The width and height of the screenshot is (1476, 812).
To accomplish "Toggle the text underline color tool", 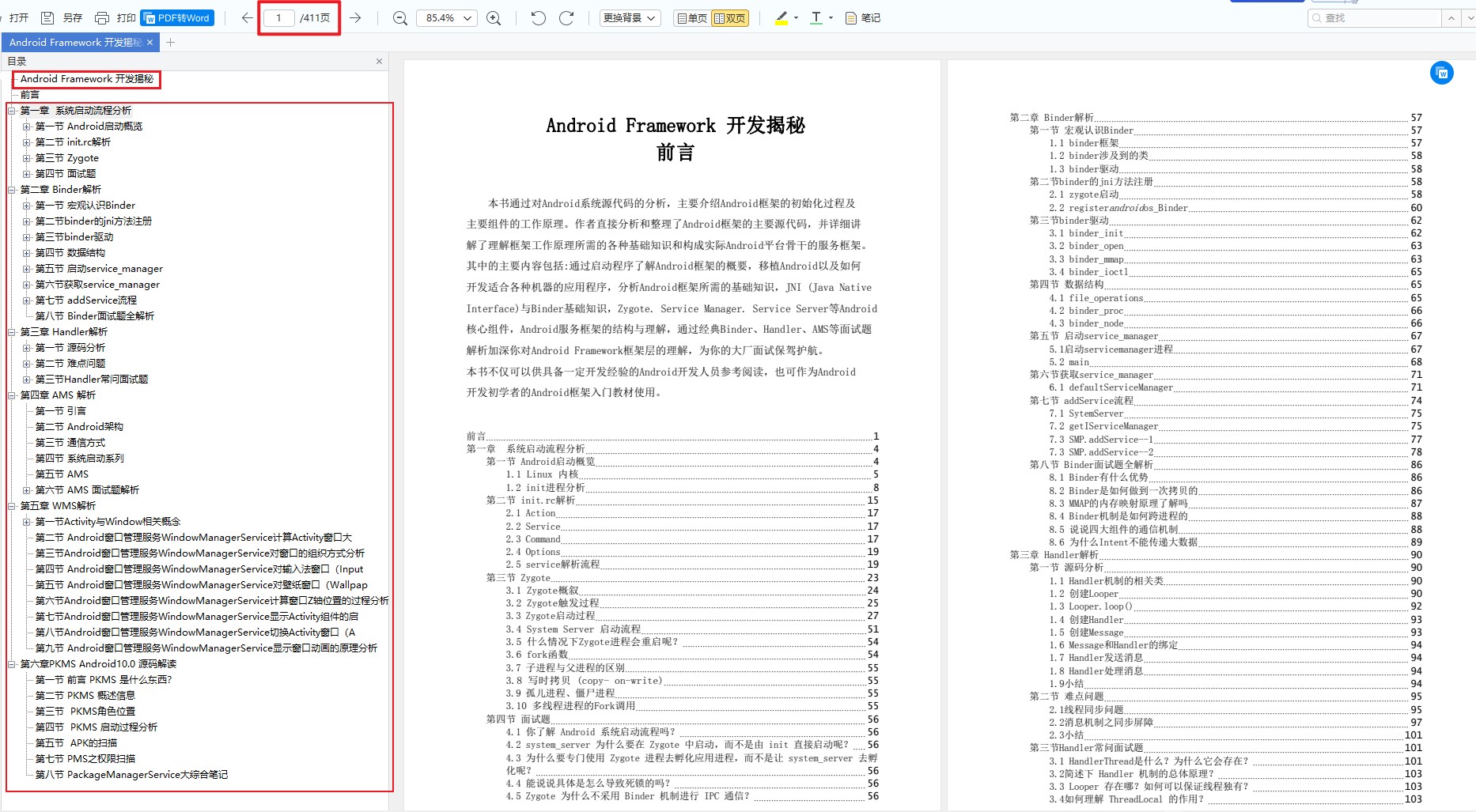I will (x=815, y=17).
